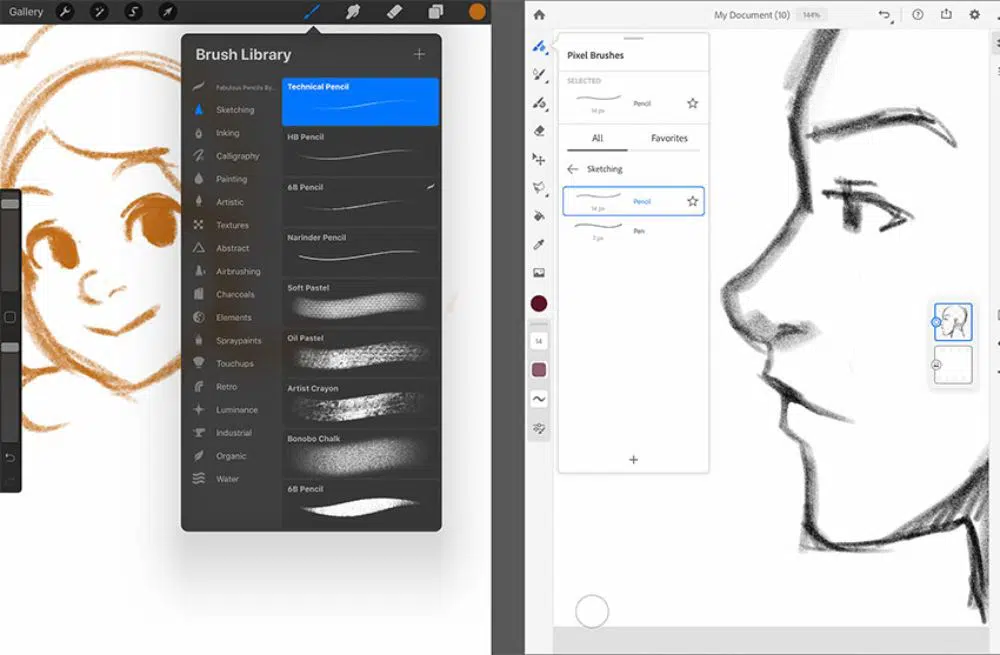Select the Smudge tool in Procreate
The height and width of the screenshot is (655, 1000).
[x=352, y=12]
